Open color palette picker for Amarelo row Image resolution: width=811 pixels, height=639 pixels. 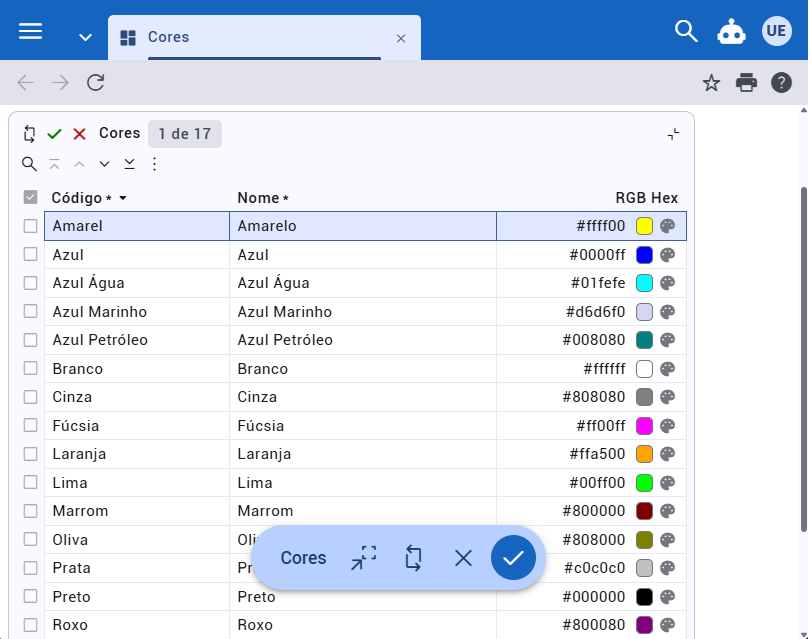click(x=668, y=226)
